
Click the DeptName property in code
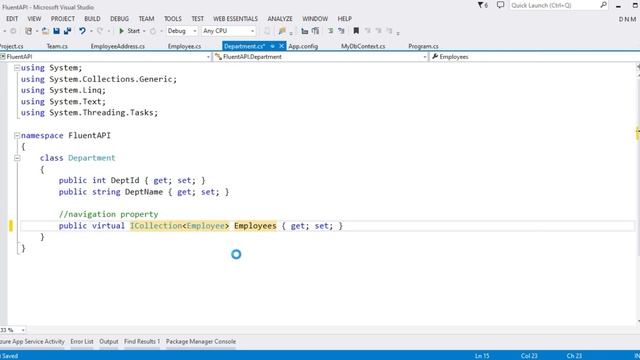[x=144, y=192]
